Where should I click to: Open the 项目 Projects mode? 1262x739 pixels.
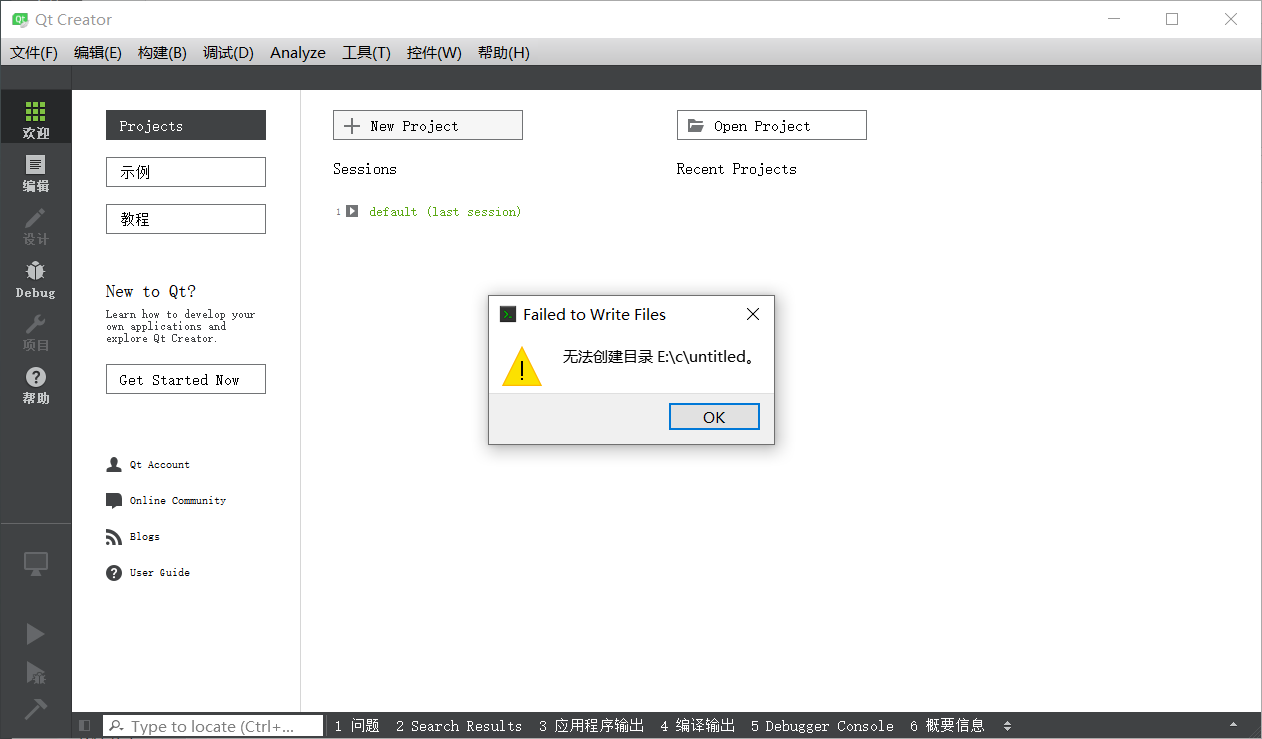click(x=36, y=331)
